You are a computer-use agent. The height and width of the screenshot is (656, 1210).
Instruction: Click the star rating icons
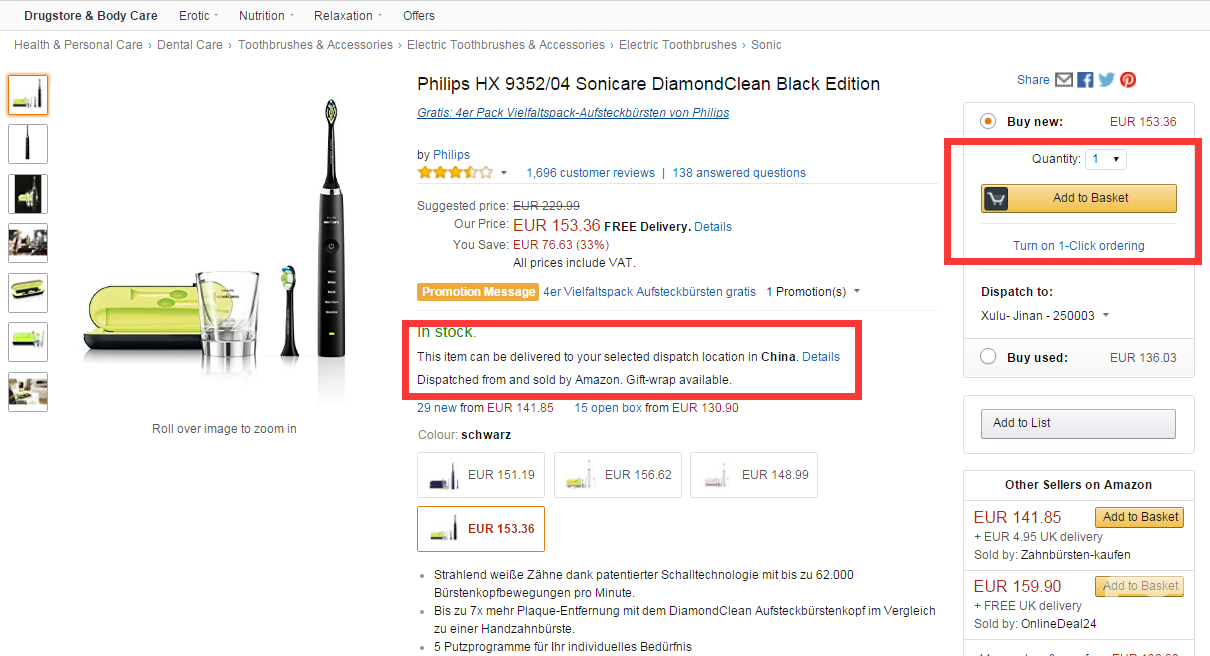click(455, 173)
